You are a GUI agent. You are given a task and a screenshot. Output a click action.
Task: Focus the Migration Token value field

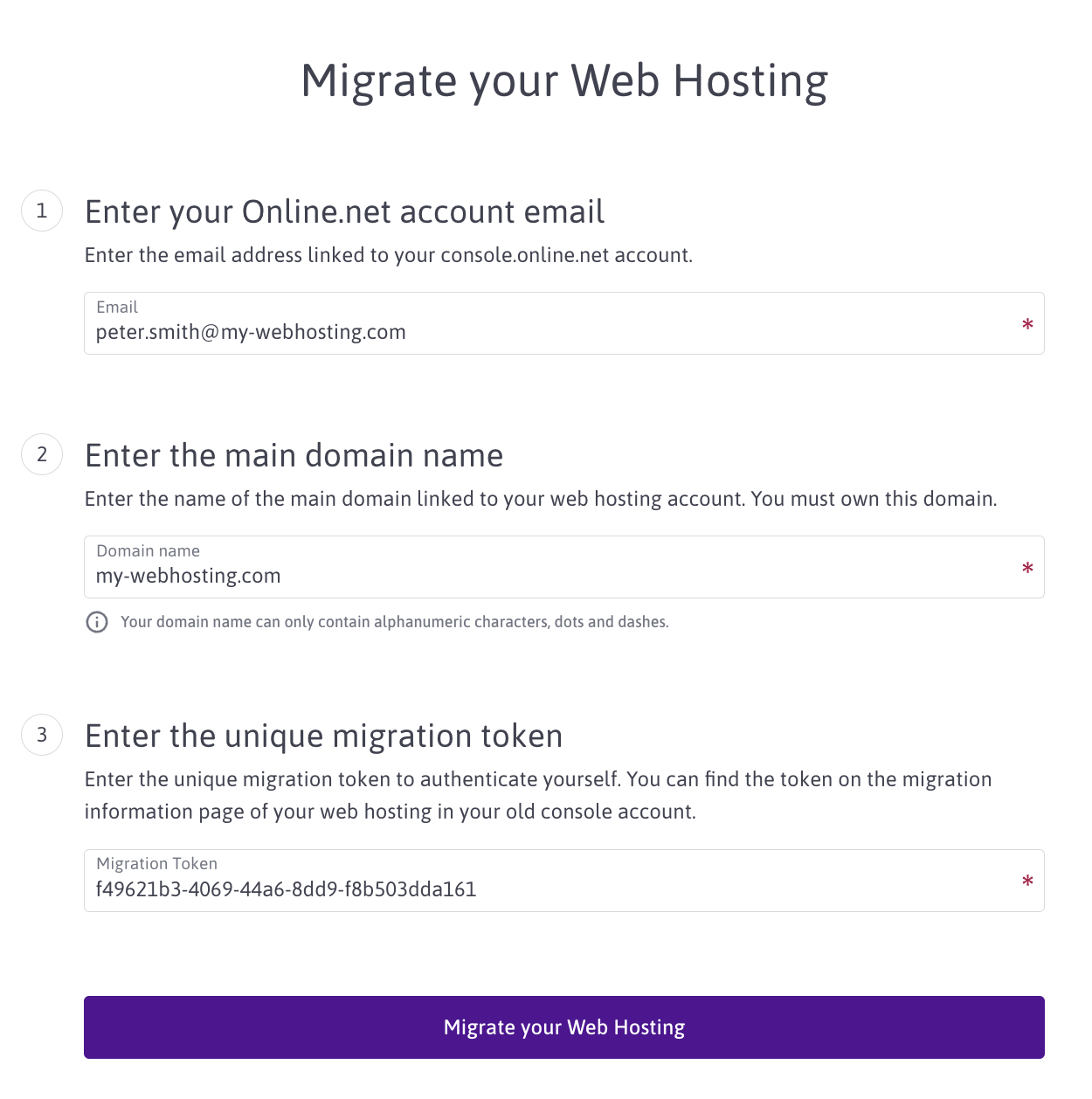point(524,889)
